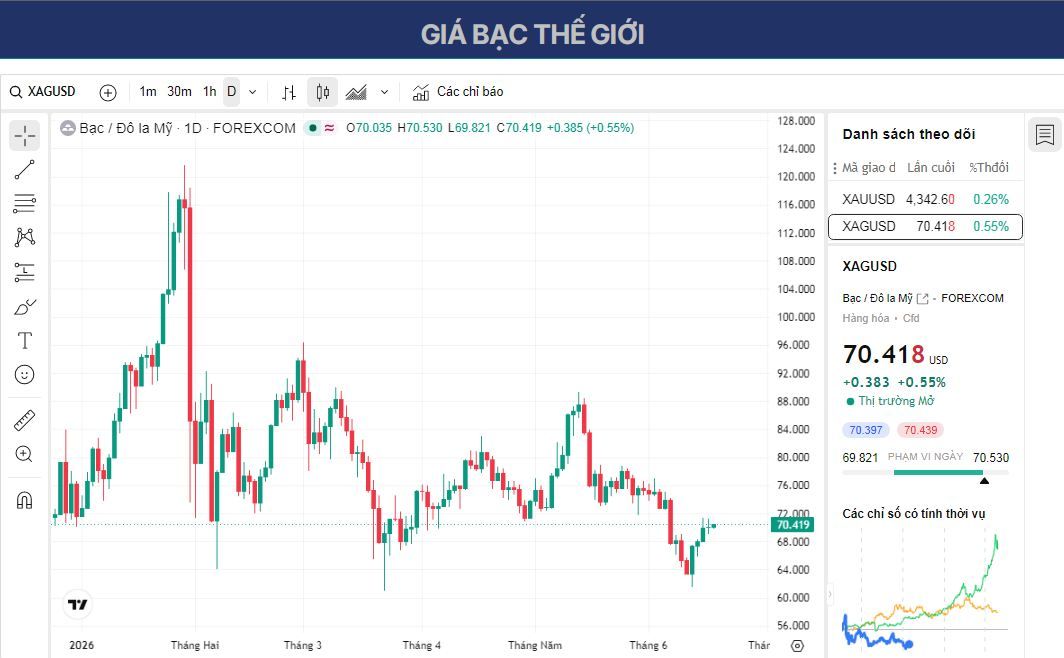The width and height of the screenshot is (1064, 658).
Task: Select XAUUSD in the watchlist
Action: [x=926, y=199]
